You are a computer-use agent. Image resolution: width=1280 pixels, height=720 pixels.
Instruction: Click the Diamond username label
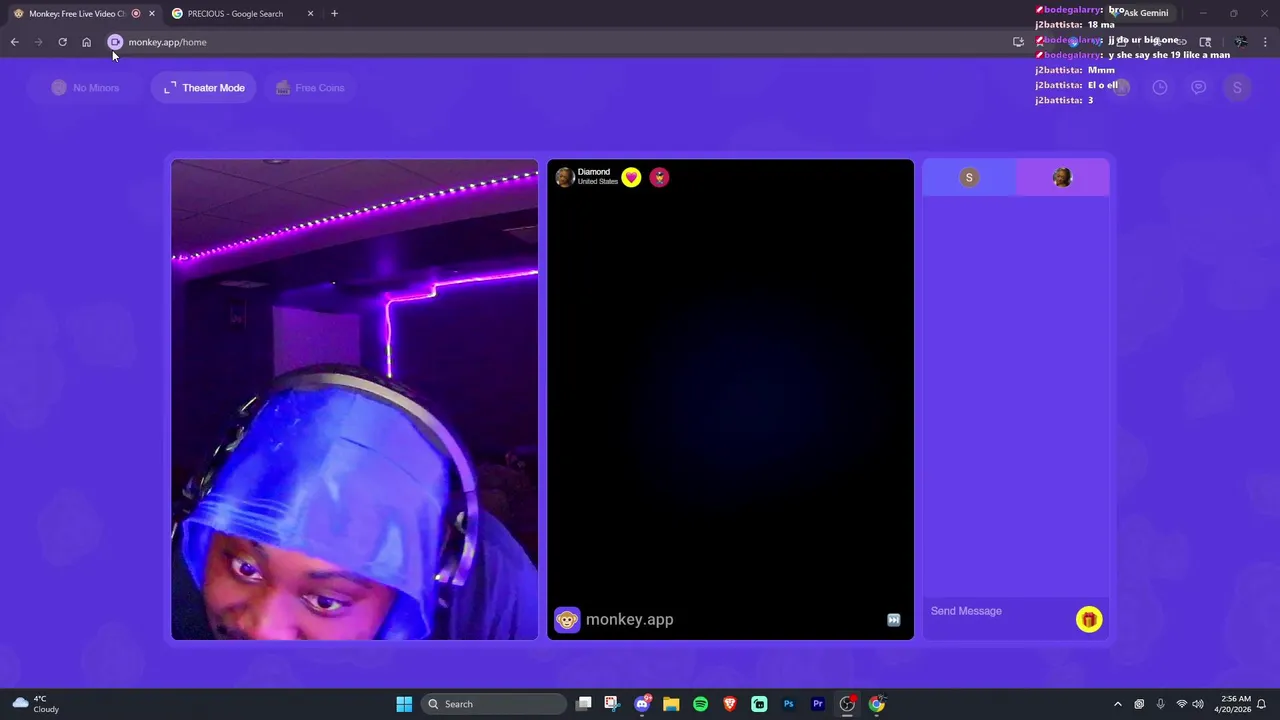(593, 172)
